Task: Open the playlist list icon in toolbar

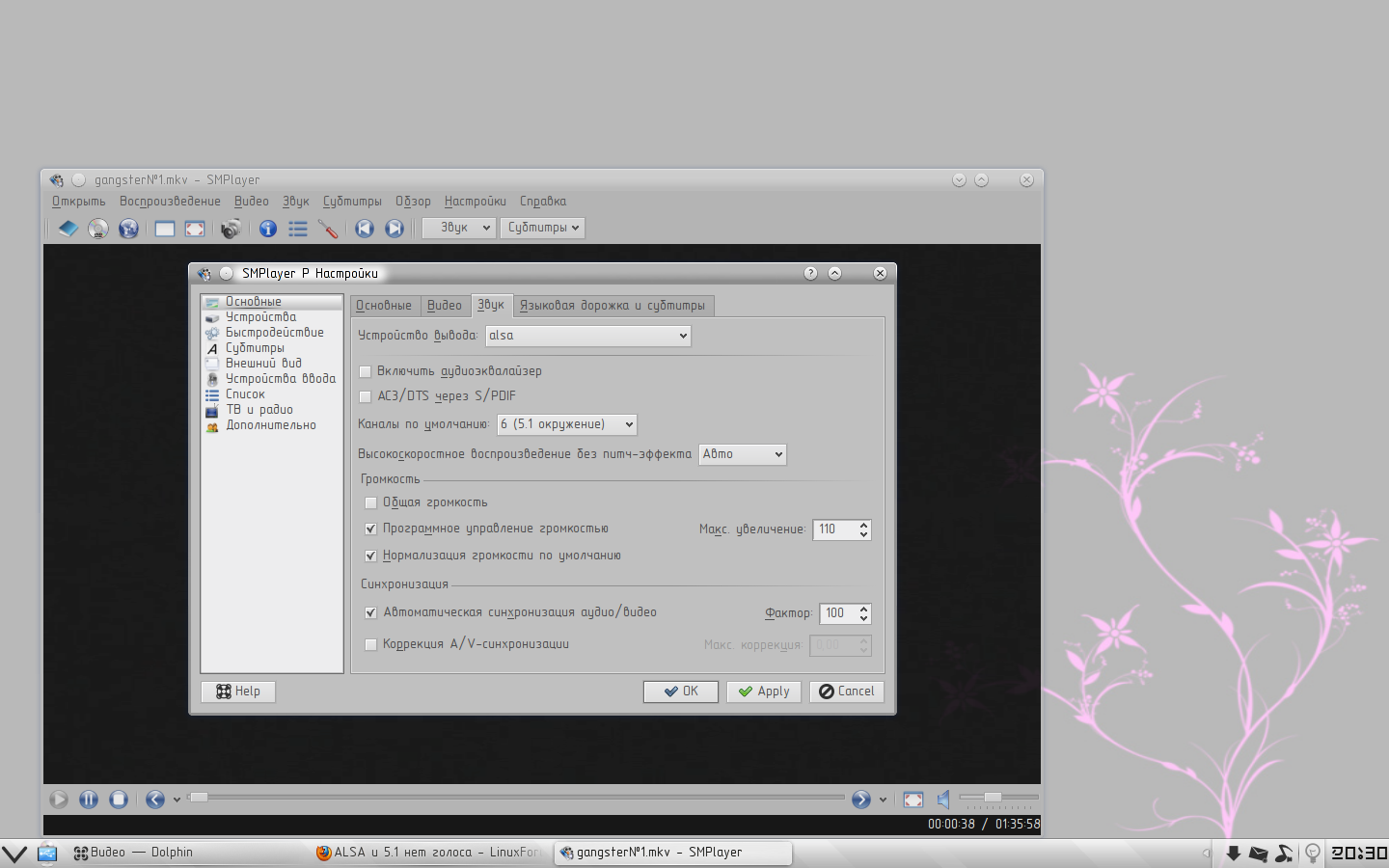Action: click(x=298, y=229)
